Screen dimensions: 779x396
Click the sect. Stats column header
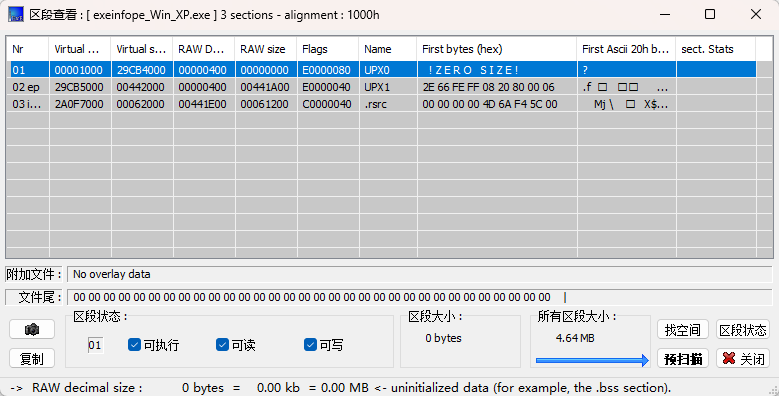tap(715, 49)
